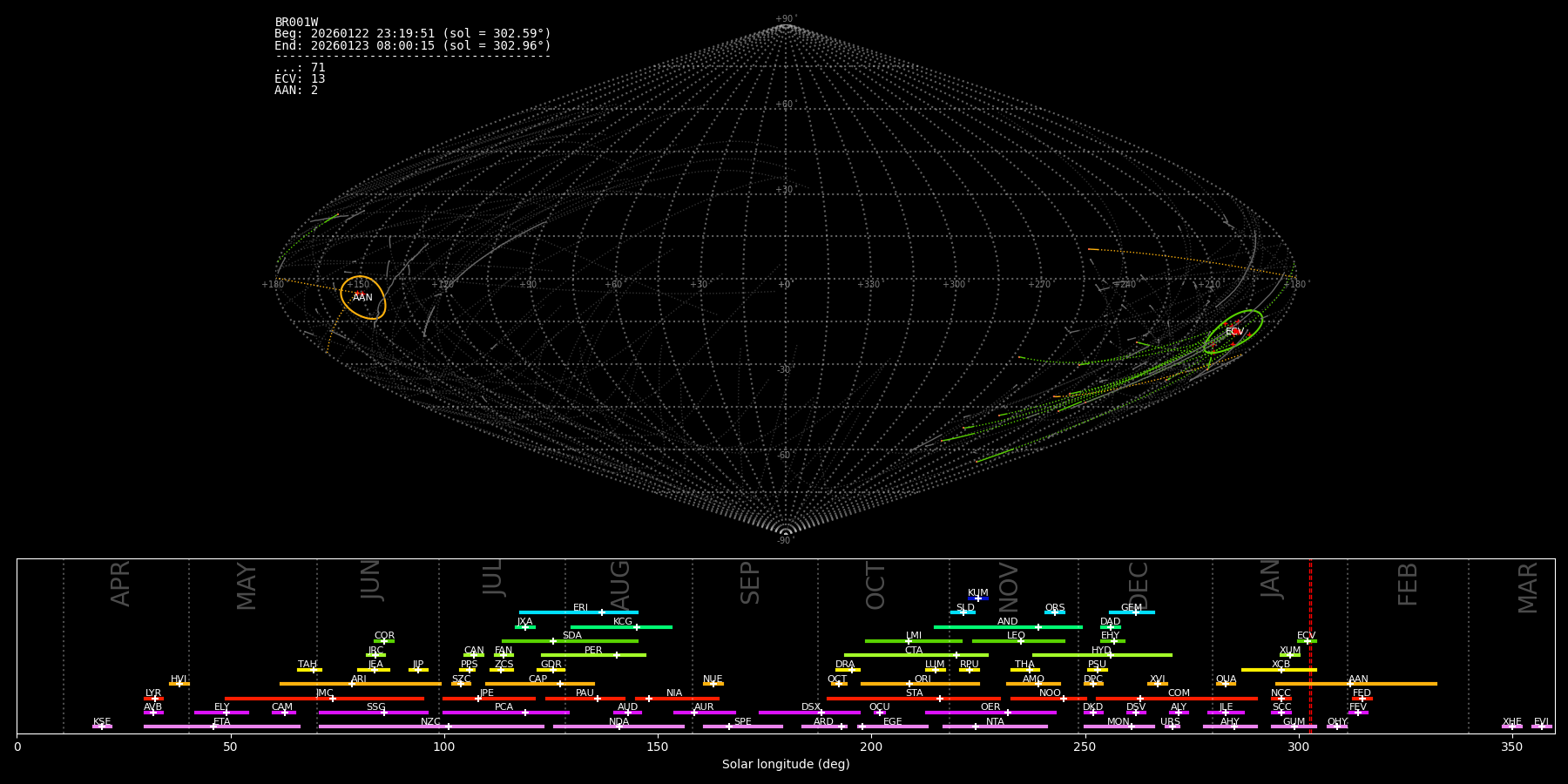Click the ORS shower label
Screen dimensions: 1568x784
1055,608
